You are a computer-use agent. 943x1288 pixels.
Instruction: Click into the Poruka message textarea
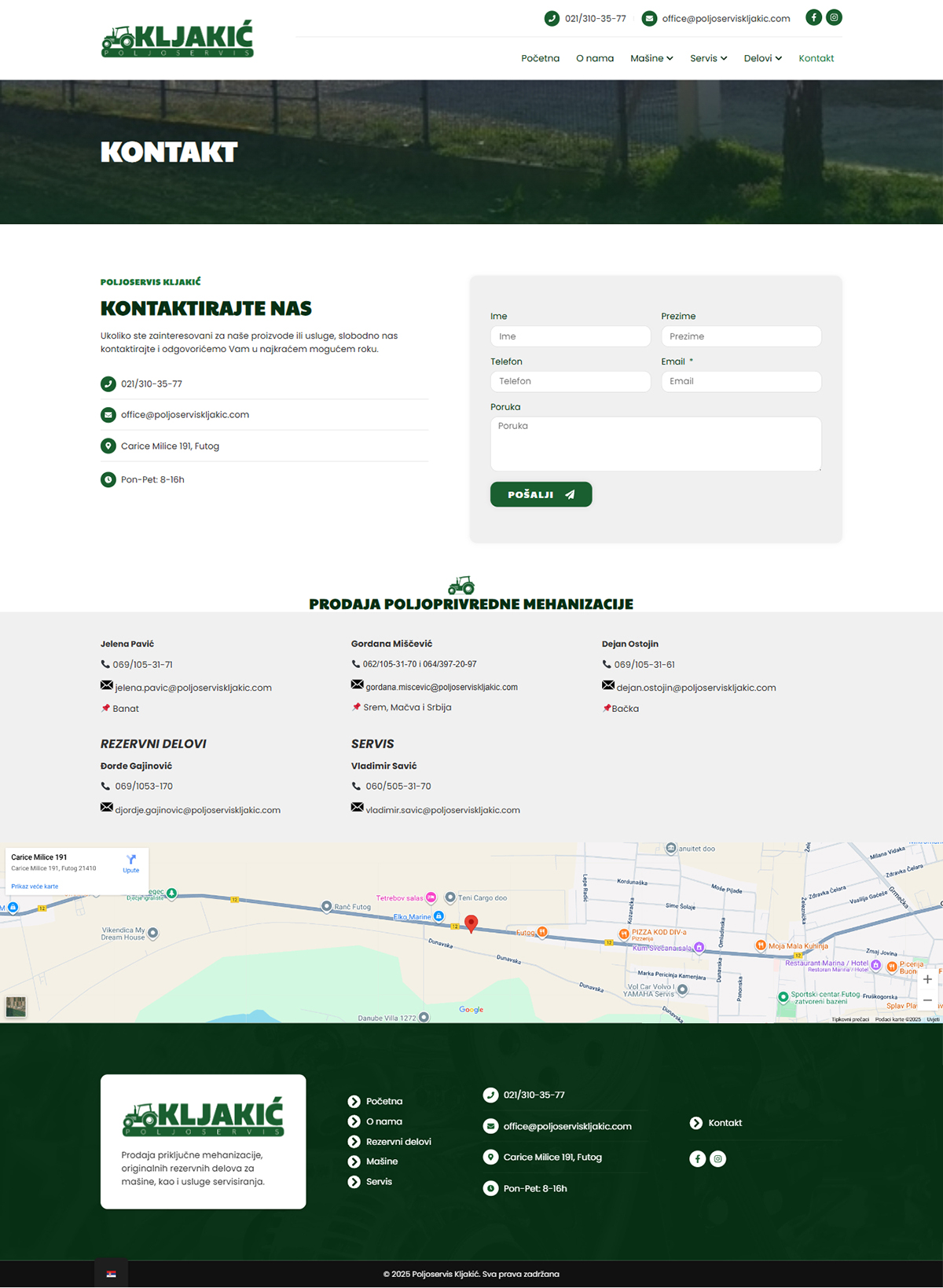(656, 444)
